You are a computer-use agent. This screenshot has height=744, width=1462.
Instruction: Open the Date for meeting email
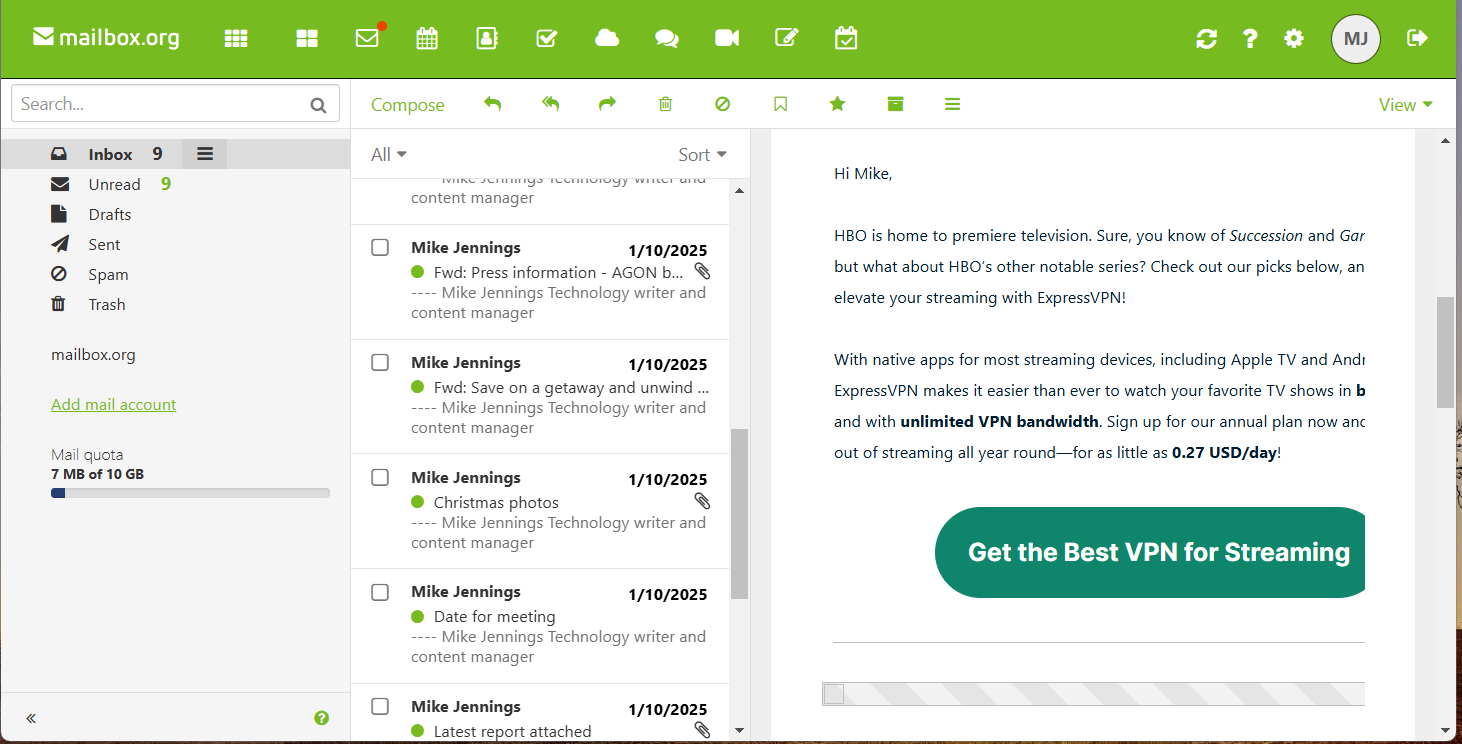[540, 626]
